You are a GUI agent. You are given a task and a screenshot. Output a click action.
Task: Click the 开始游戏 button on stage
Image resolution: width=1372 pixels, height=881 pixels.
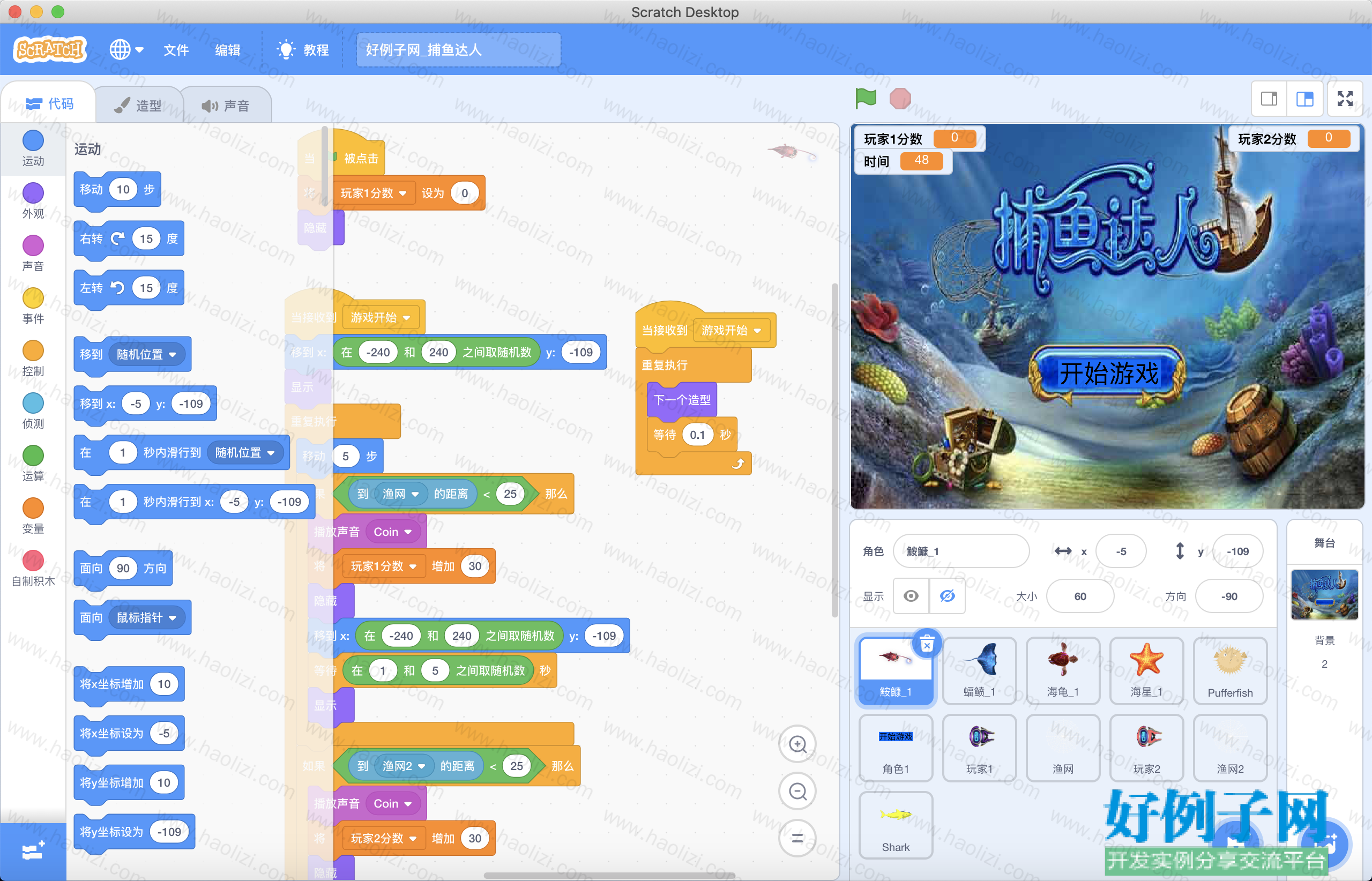[x=1108, y=374]
